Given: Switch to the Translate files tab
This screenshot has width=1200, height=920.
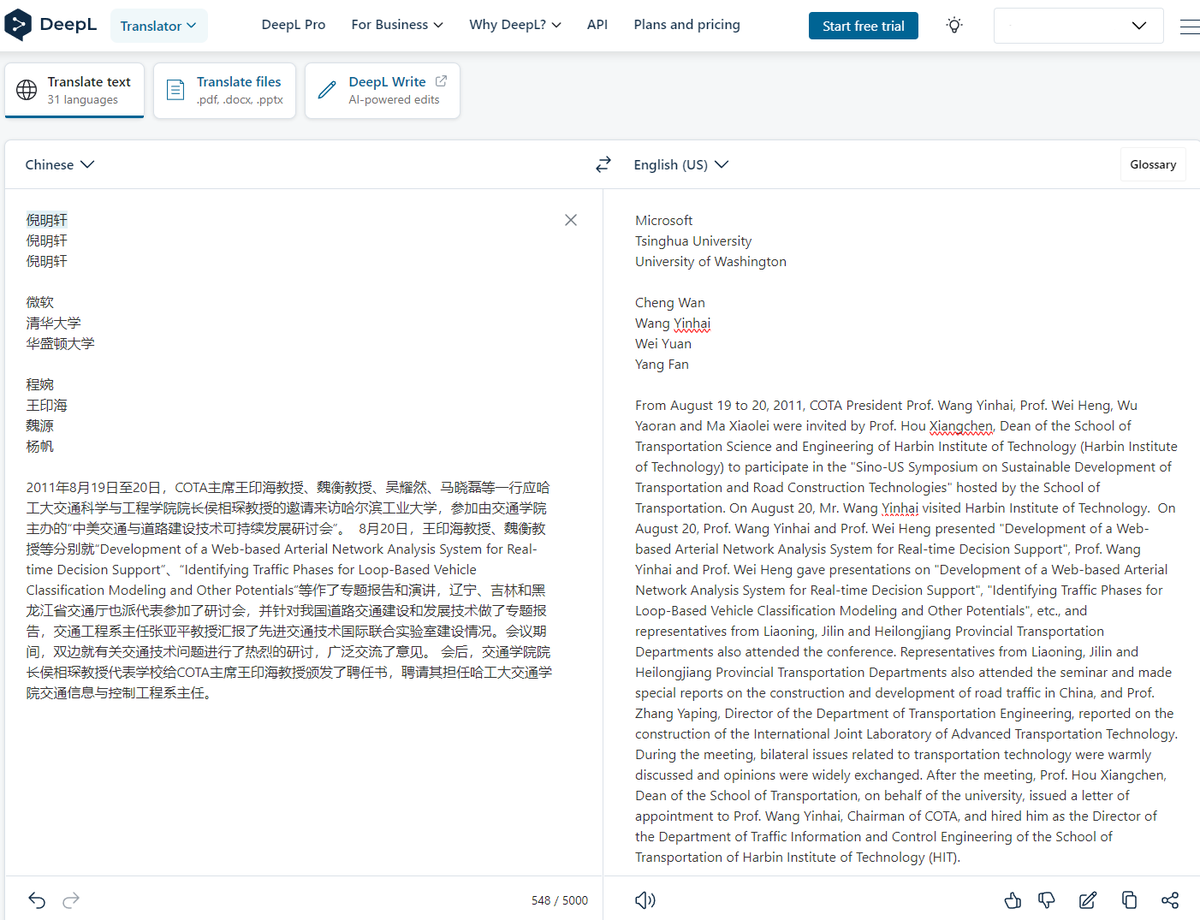Looking at the screenshot, I should 224,90.
